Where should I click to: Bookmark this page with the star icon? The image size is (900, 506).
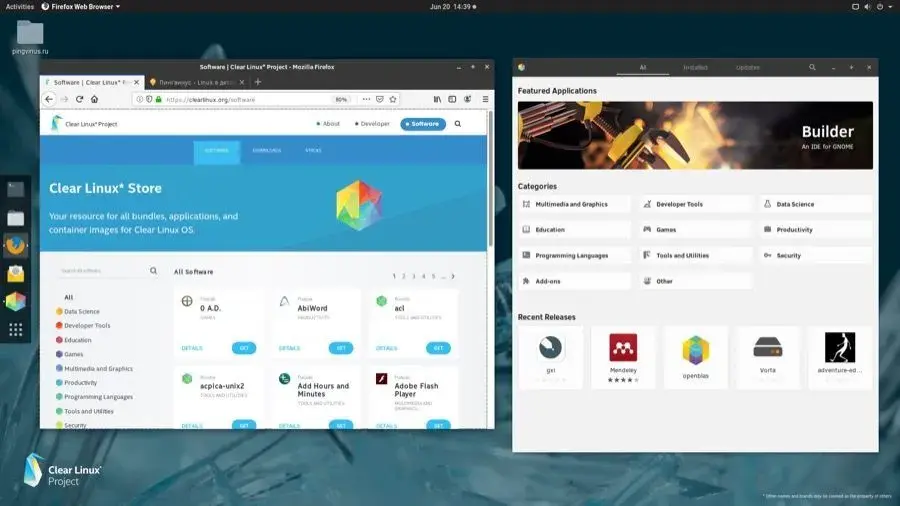tap(393, 99)
